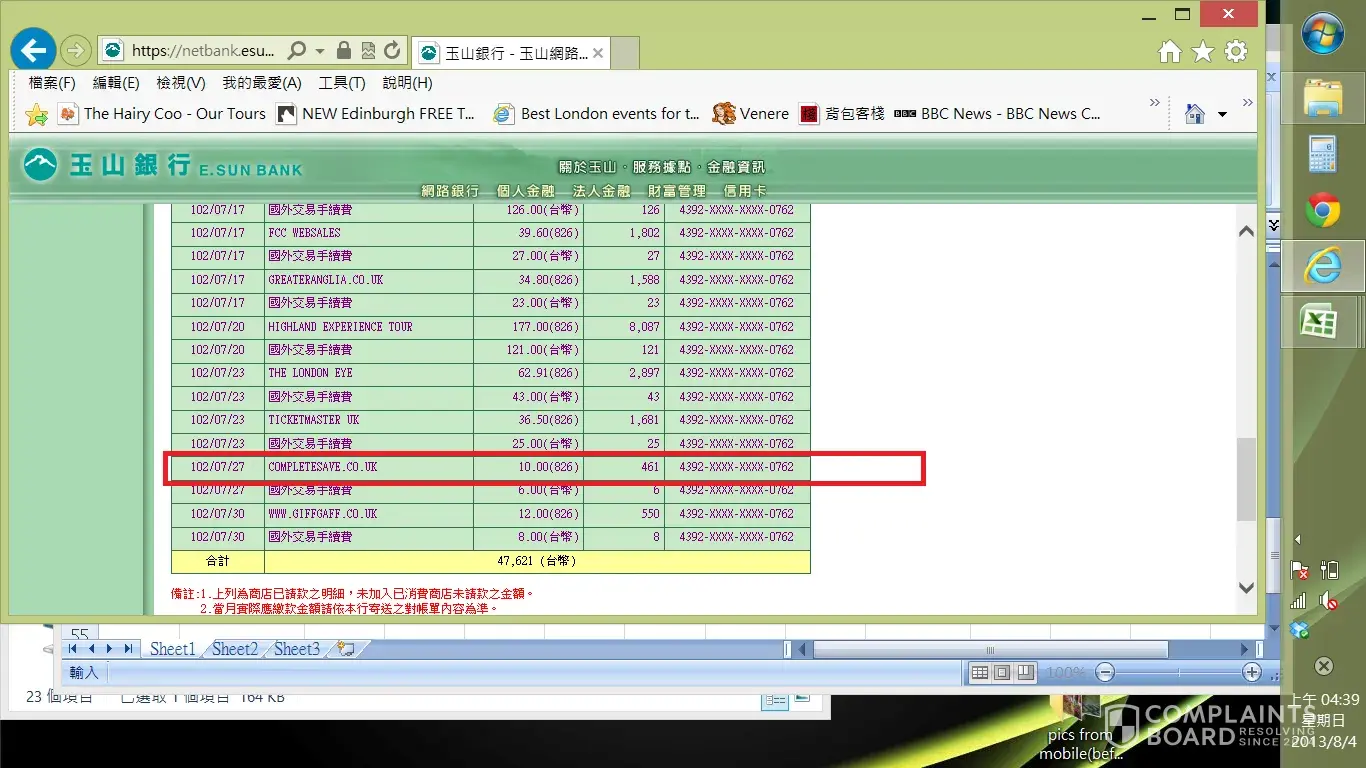Image resolution: width=1366 pixels, height=768 pixels.
Task: Open the 我的最愛(A) menu
Action: coord(261,83)
